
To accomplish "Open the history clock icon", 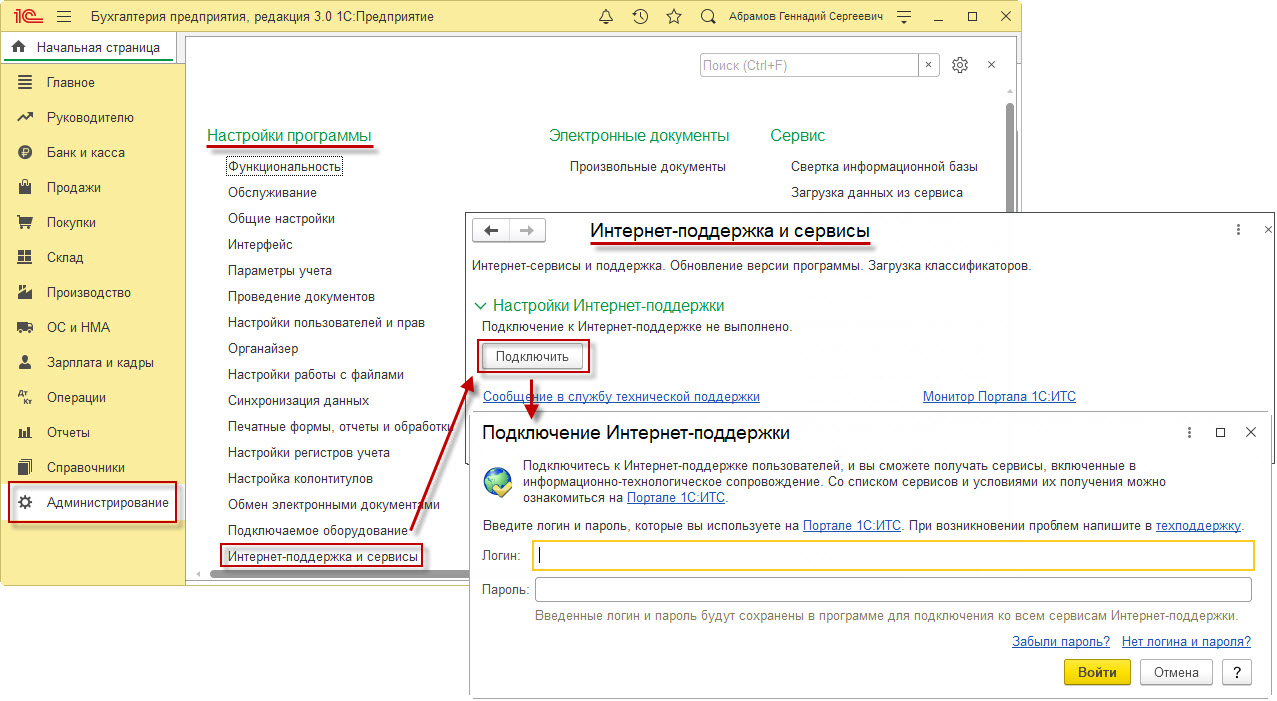I will pos(640,17).
